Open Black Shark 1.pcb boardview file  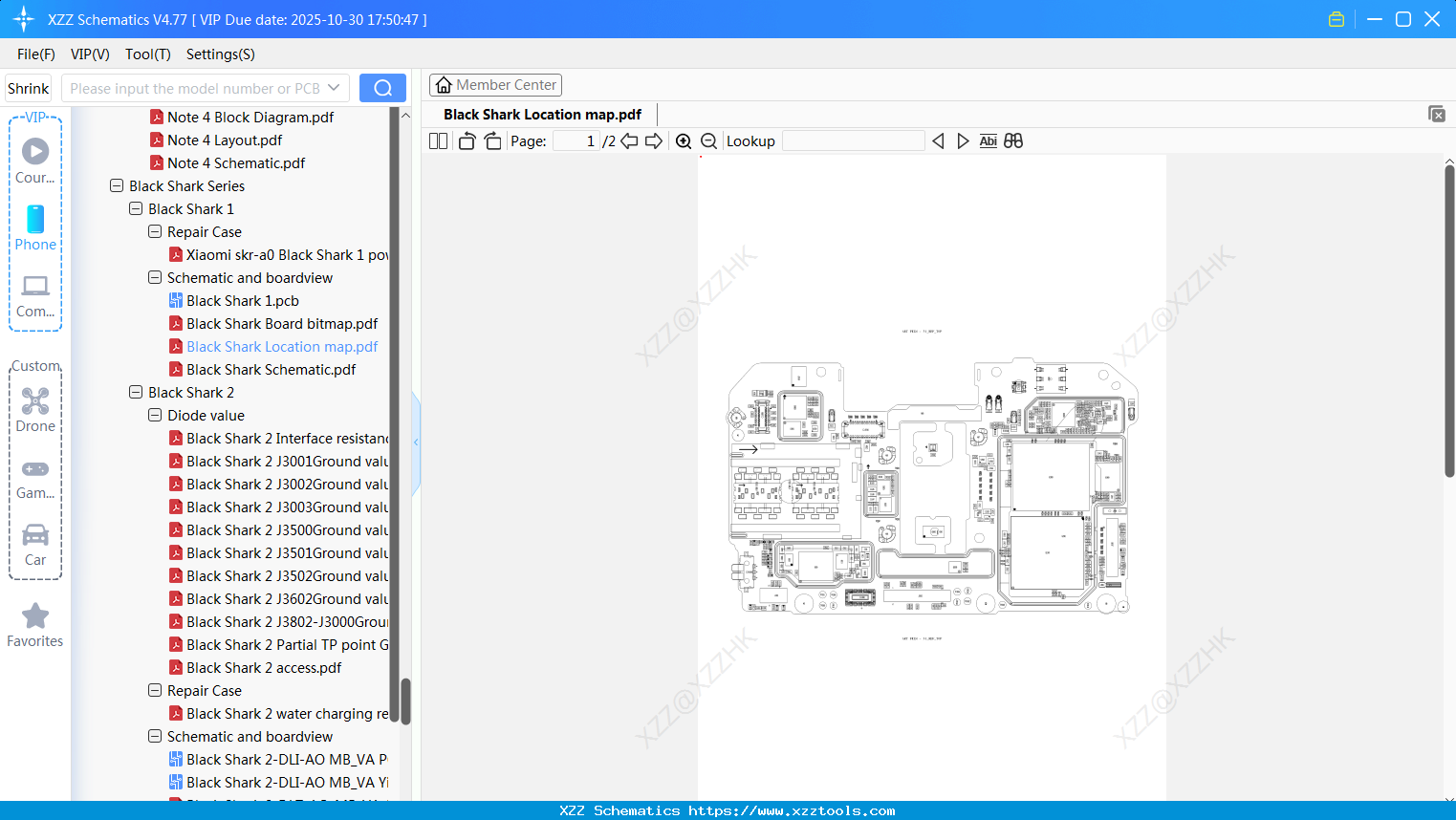point(243,301)
